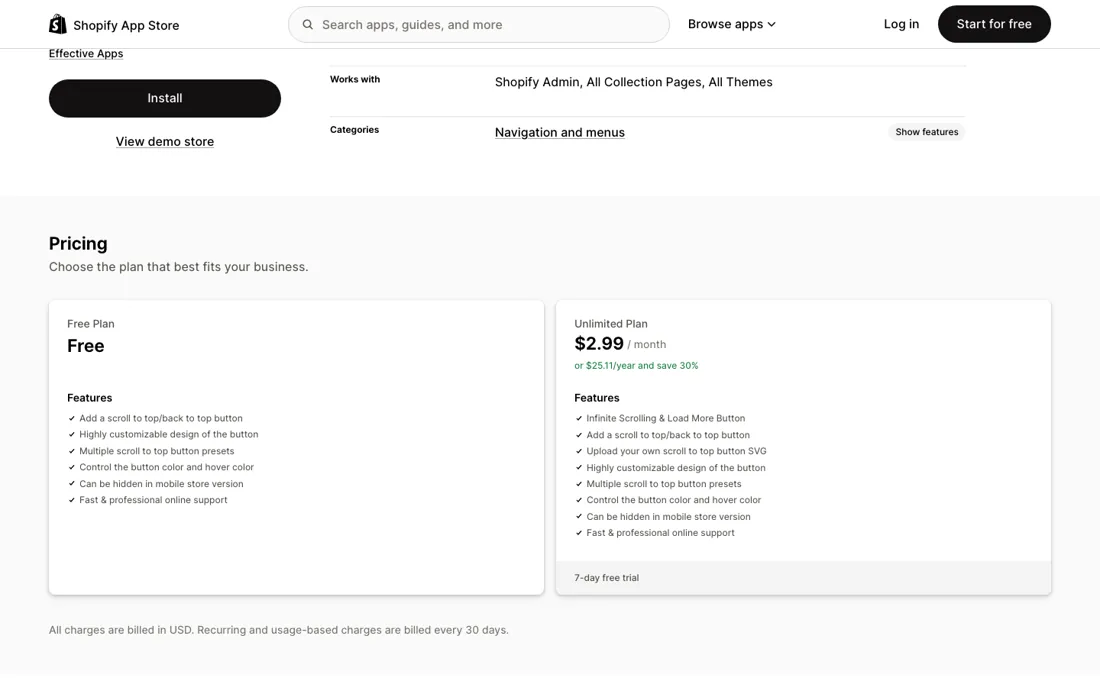Expand the Browse apps dropdown
The height and width of the screenshot is (681, 1100).
[732, 24]
